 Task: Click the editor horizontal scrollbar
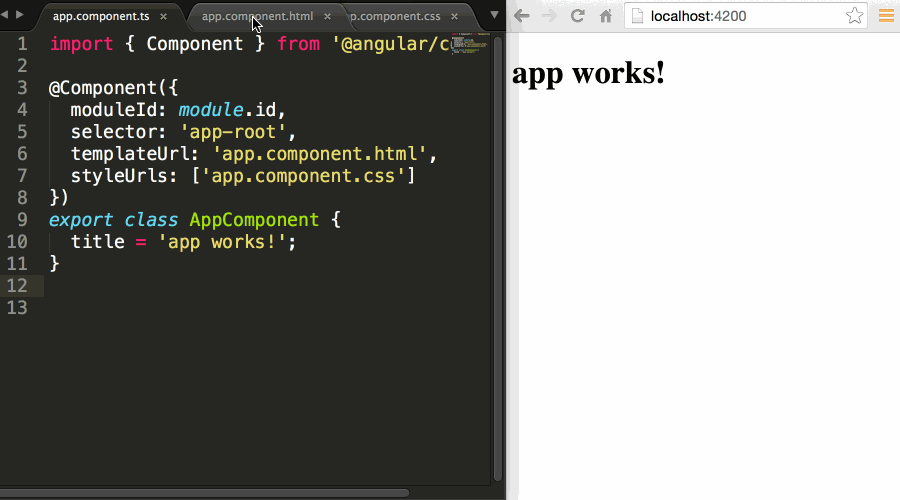[204, 493]
